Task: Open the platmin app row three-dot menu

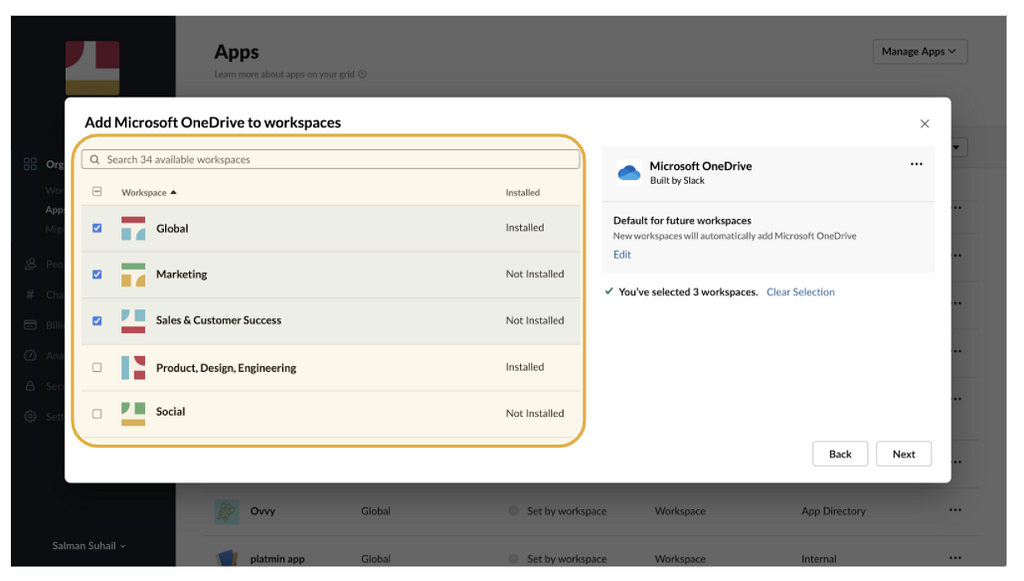Action: click(955, 557)
